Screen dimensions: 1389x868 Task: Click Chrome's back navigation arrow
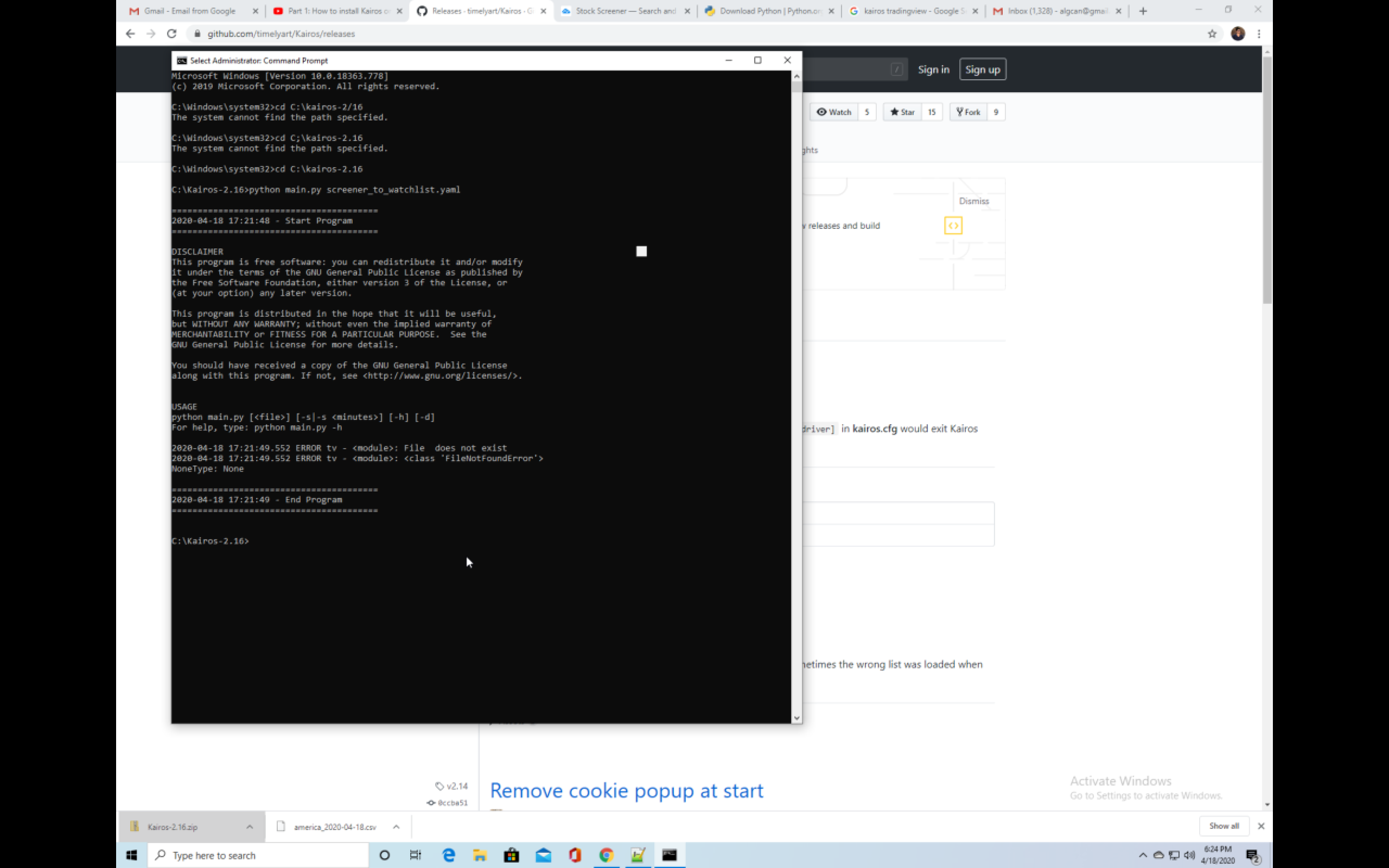click(130, 34)
